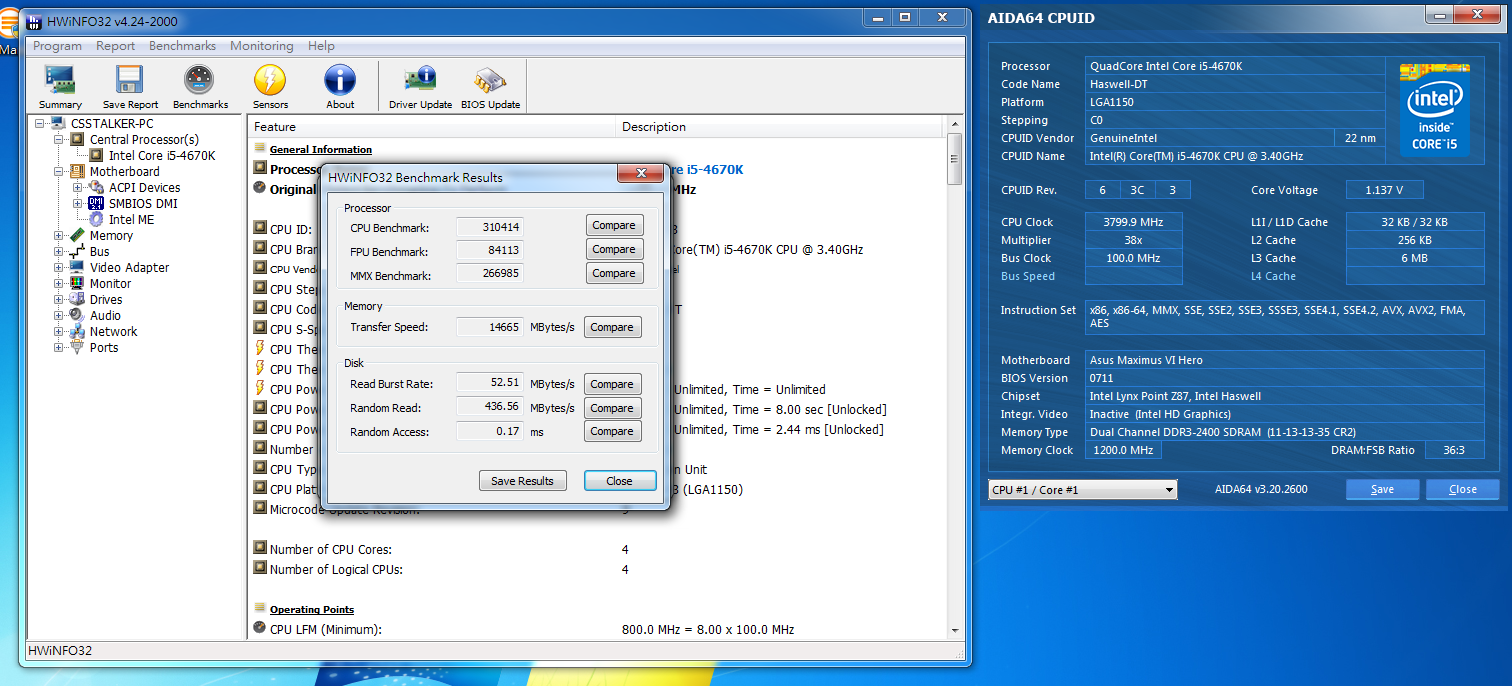Expand the Drives tree node
This screenshot has height=686, width=1512.
[x=59, y=299]
